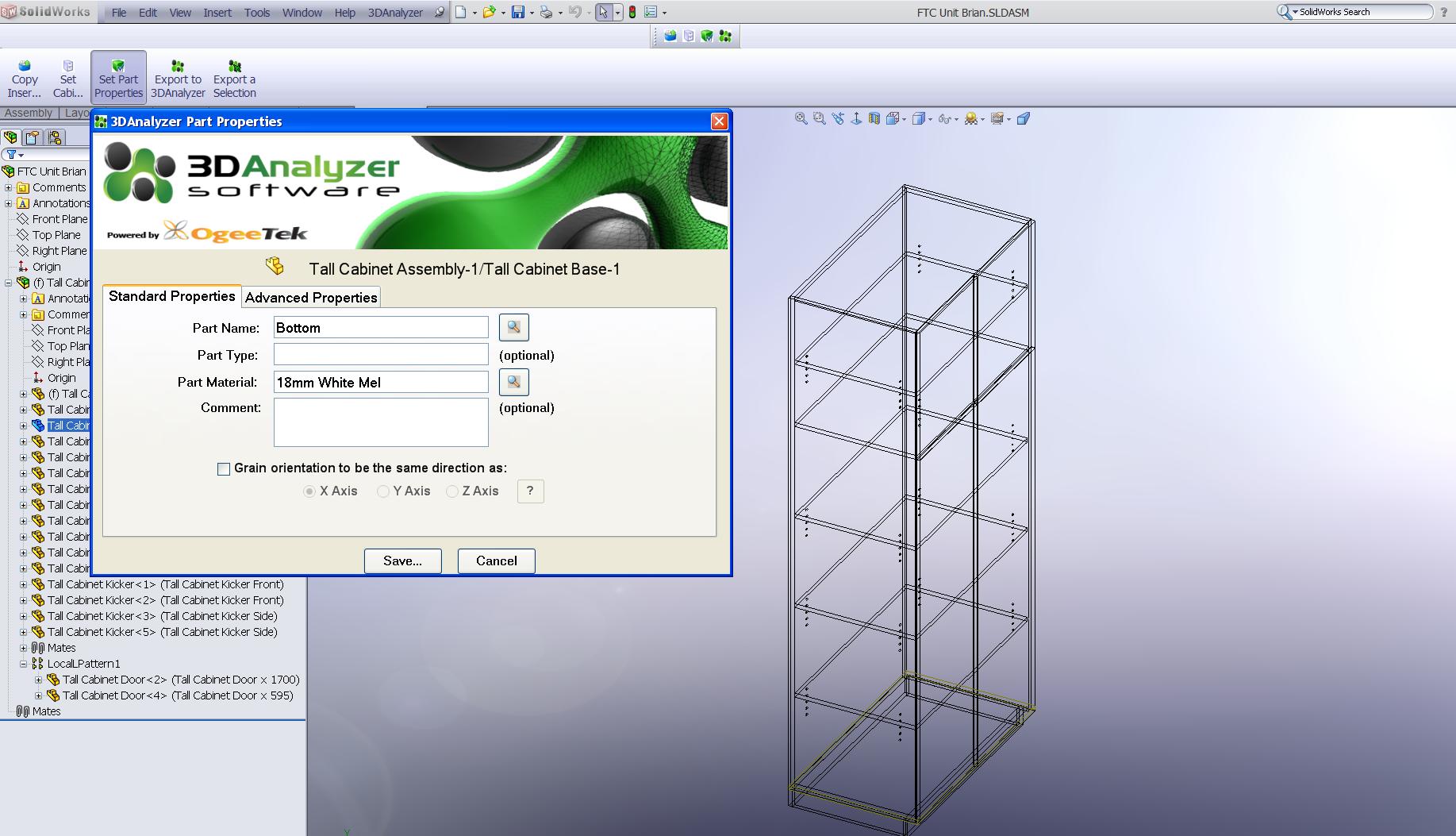Screen dimensions: 1456x836
Task: Open the dropdown arrow next to Open icon
Action: (503, 13)
